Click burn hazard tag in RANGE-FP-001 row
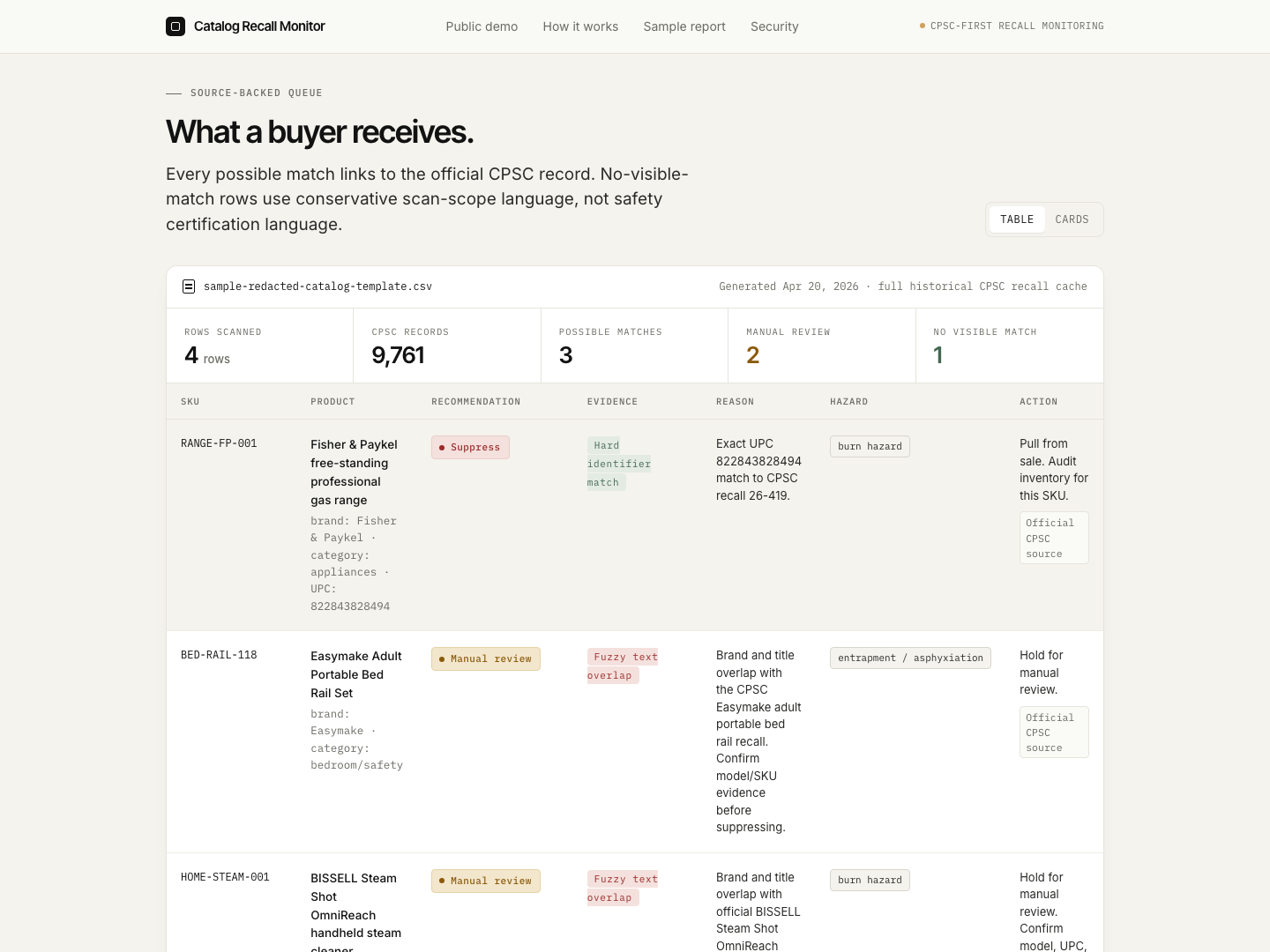This screenshot has height=952, width=1270. [x=870, y=446]
